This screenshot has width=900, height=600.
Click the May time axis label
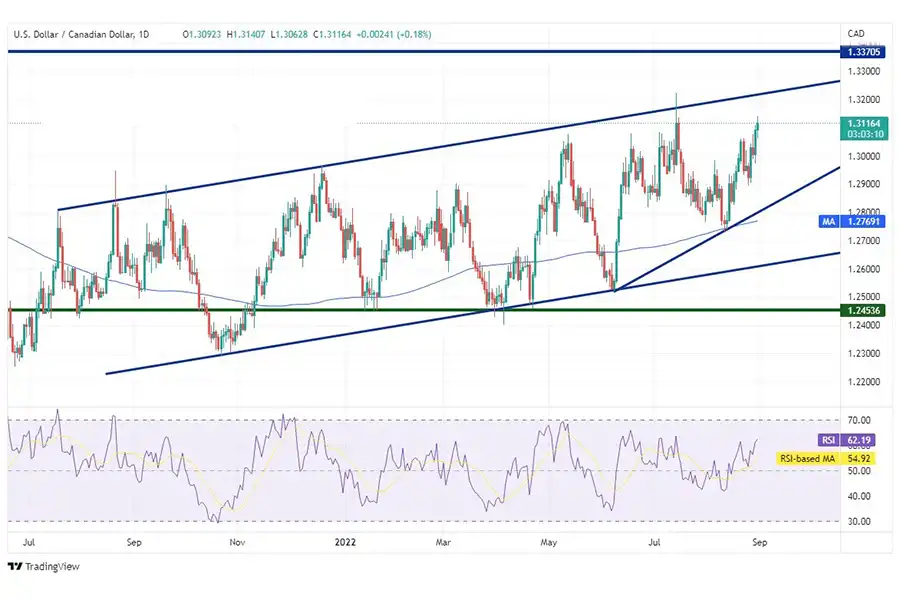click(x=549, y=542)
